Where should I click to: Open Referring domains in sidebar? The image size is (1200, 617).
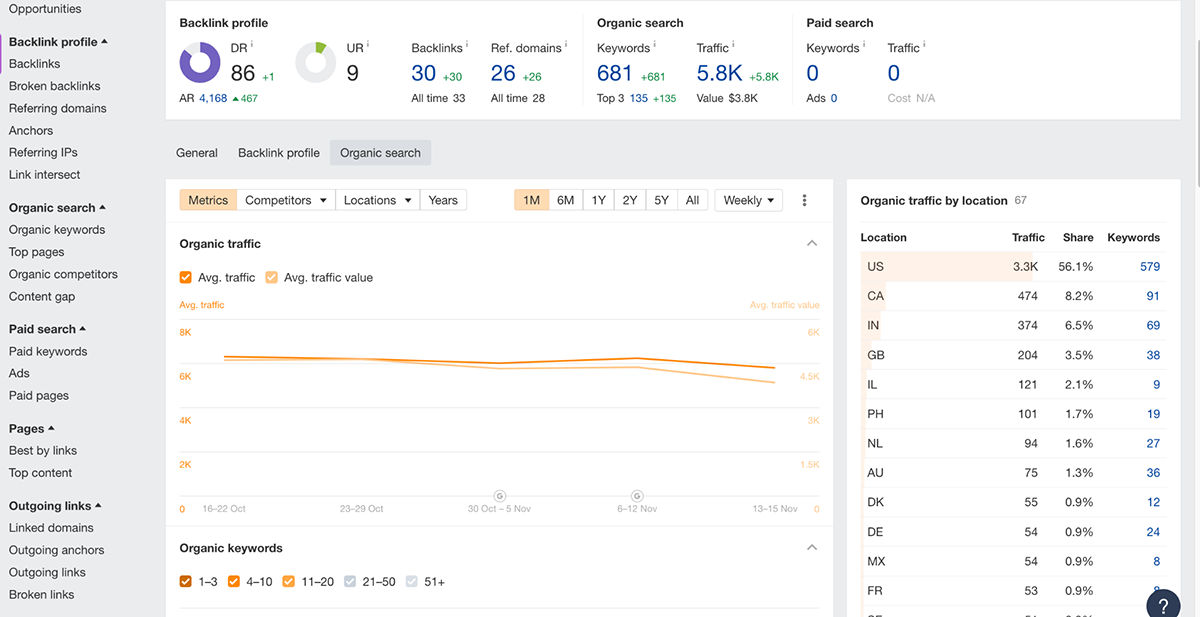point(57,108)
